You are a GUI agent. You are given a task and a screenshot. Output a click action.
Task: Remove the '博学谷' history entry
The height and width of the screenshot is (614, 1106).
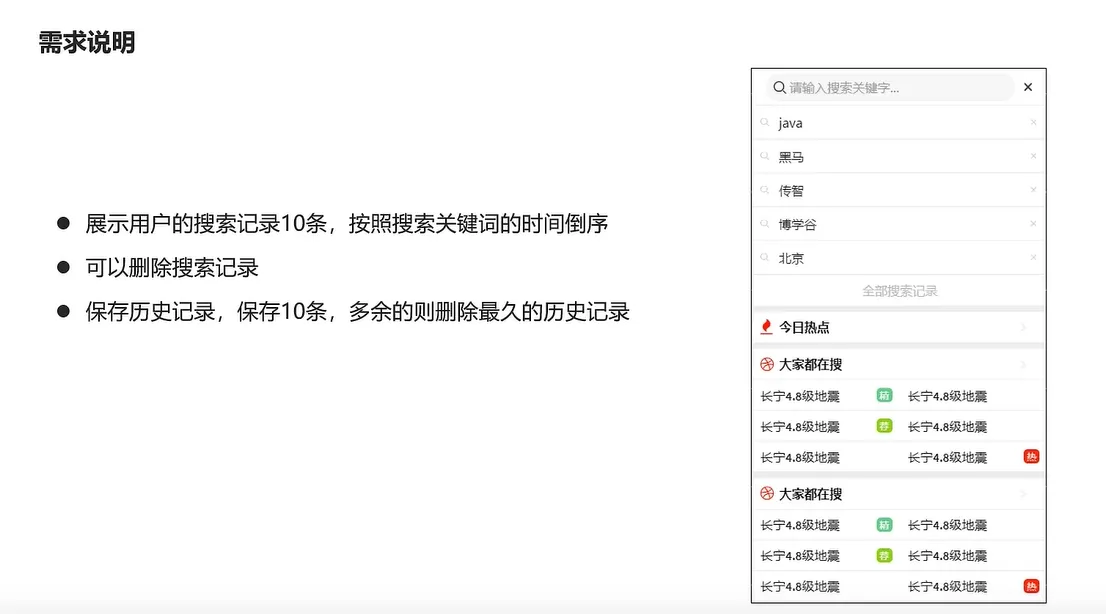tap(1033, 224)
